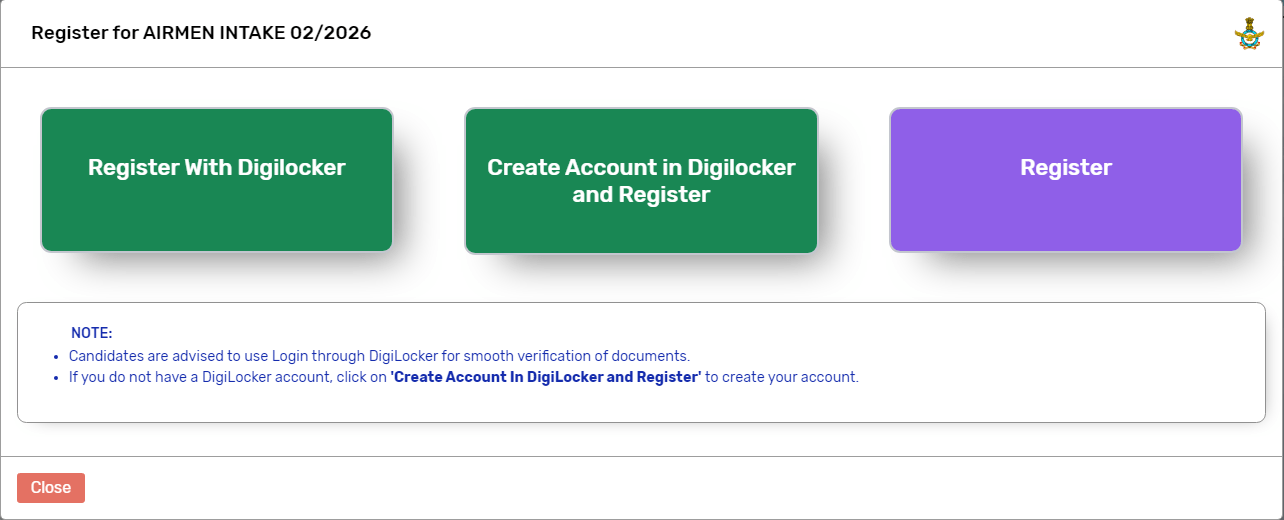Click the empty header area left of emblem
1284x520 pixels.
[x=800, y=33]
